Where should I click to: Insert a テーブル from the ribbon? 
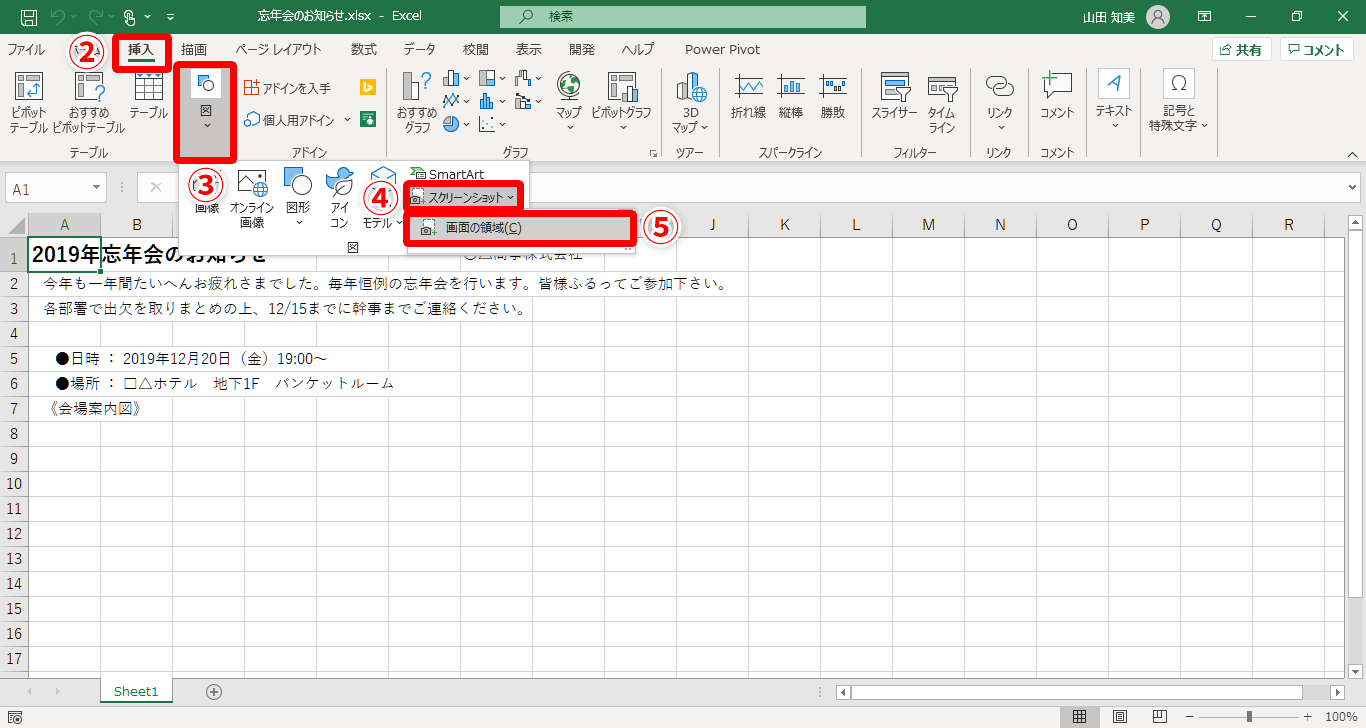pyautogui.click(x=149, y=96)
